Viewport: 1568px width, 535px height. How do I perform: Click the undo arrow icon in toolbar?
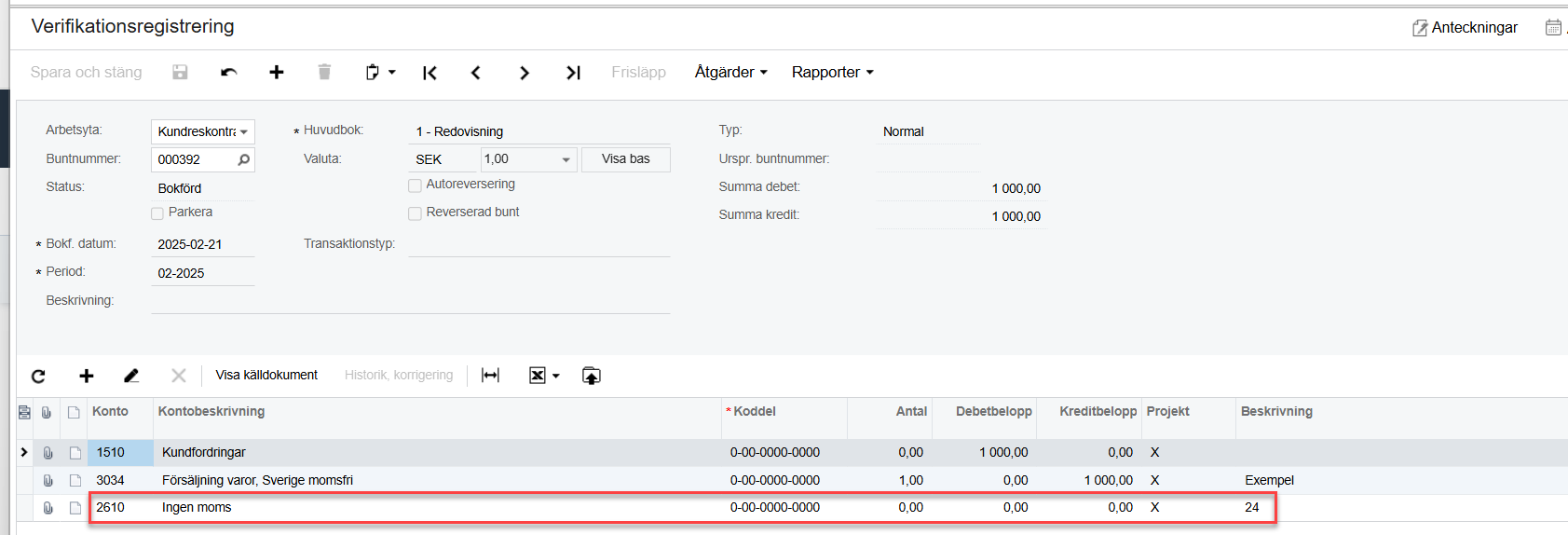tap(228, 73)
